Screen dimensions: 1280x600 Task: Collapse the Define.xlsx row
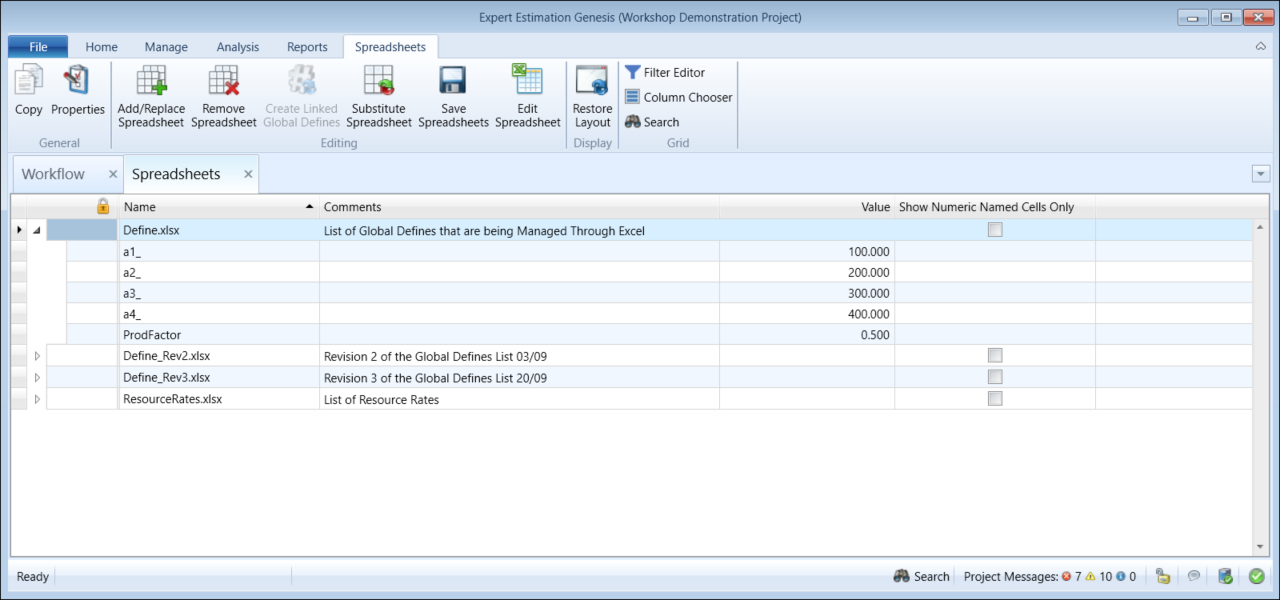[x=38, y=231]
